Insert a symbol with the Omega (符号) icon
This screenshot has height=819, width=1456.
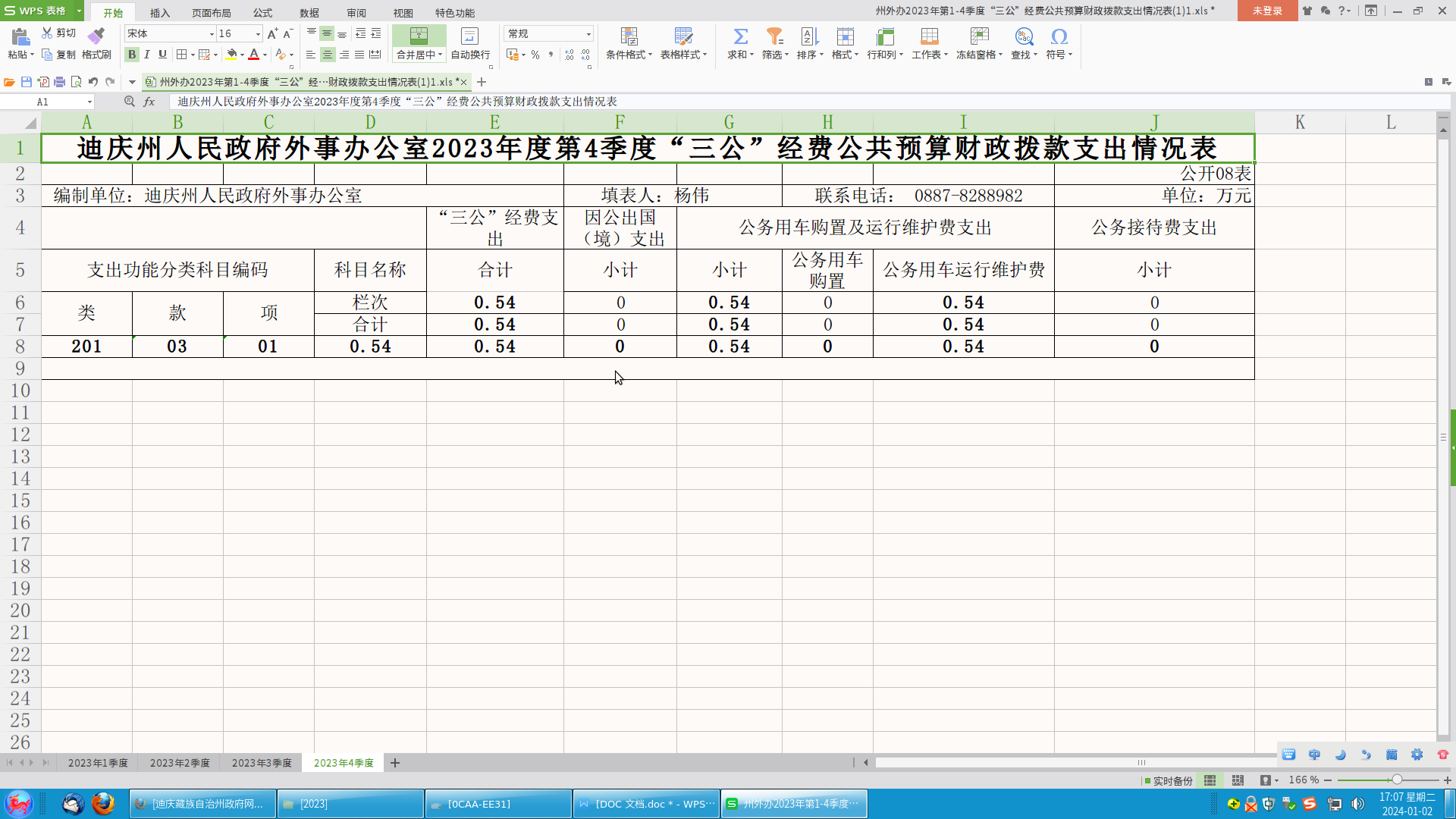click(1059, 36)
